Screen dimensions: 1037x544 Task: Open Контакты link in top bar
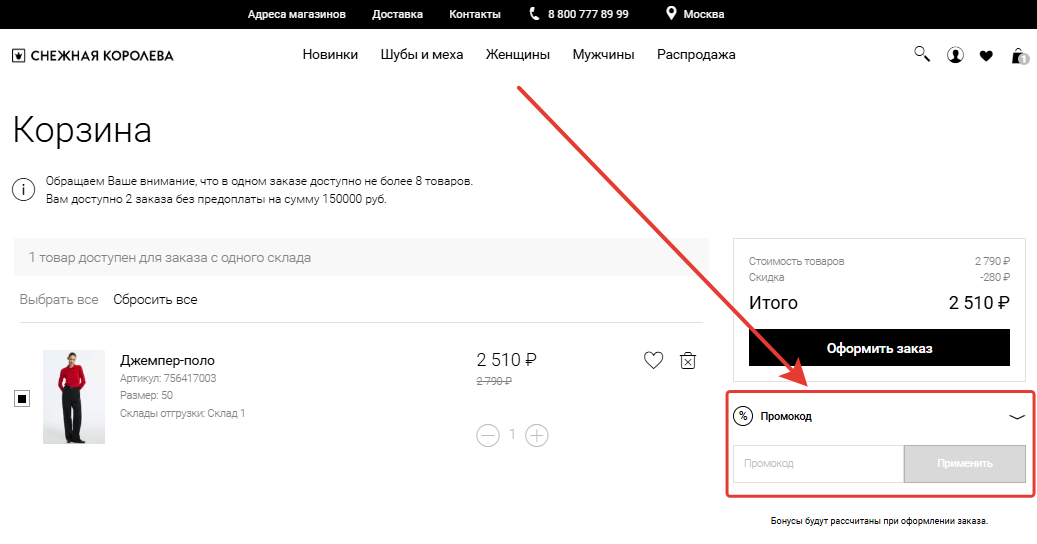coord(475,14)
